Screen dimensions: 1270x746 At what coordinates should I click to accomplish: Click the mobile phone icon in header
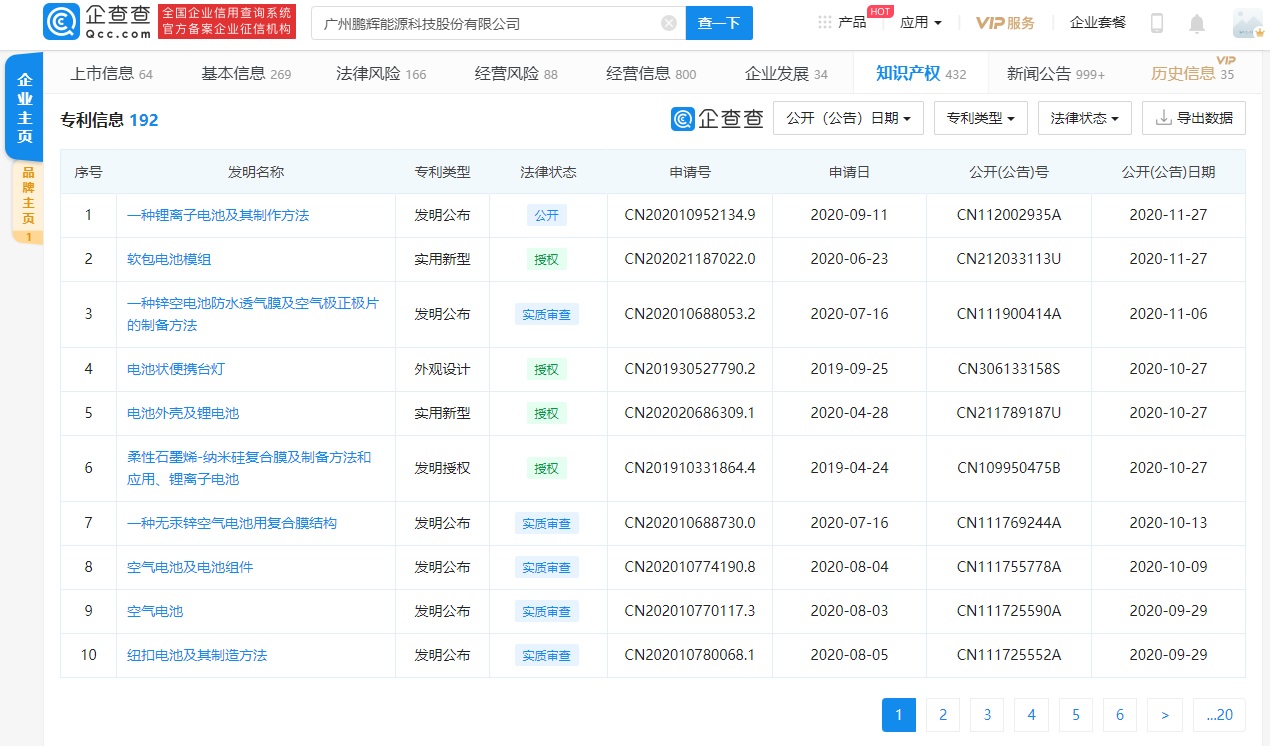coord(1157,21)
